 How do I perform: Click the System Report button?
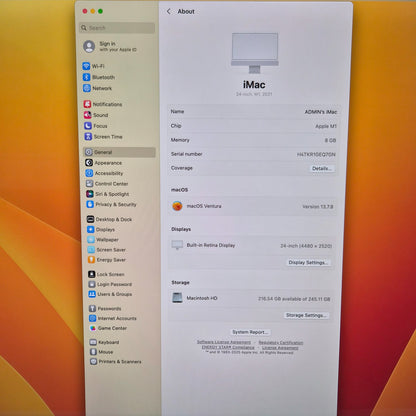tap(250, 332)
